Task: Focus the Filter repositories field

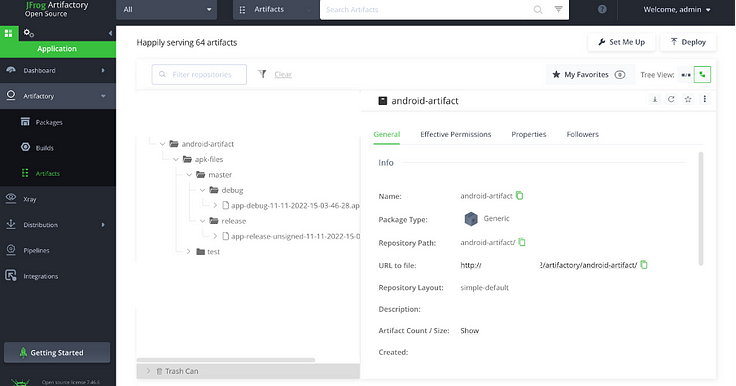Action: pos(199,75)
